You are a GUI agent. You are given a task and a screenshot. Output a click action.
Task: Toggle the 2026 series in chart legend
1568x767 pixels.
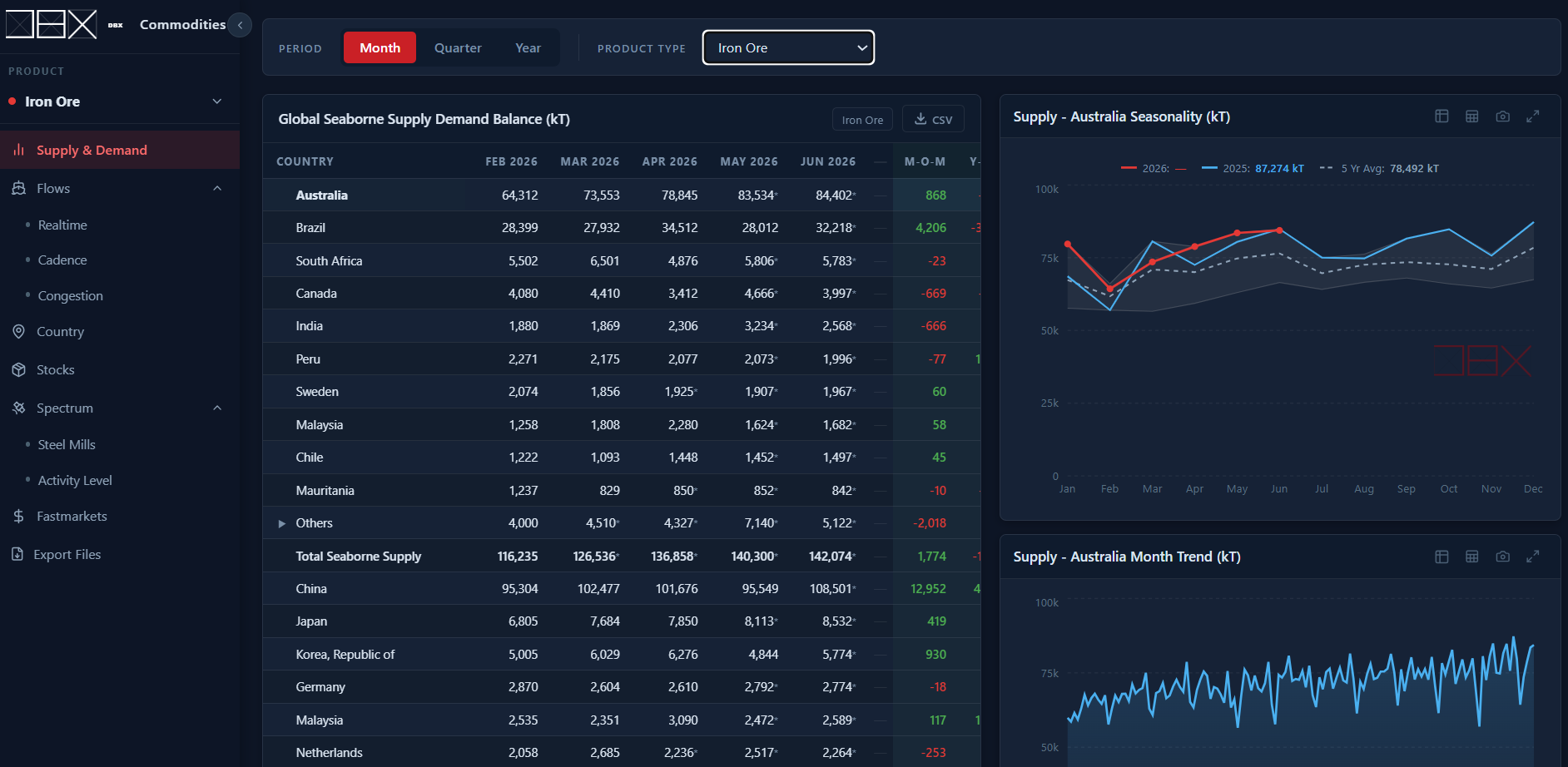pyautogui.click(x=1153, y=168)
